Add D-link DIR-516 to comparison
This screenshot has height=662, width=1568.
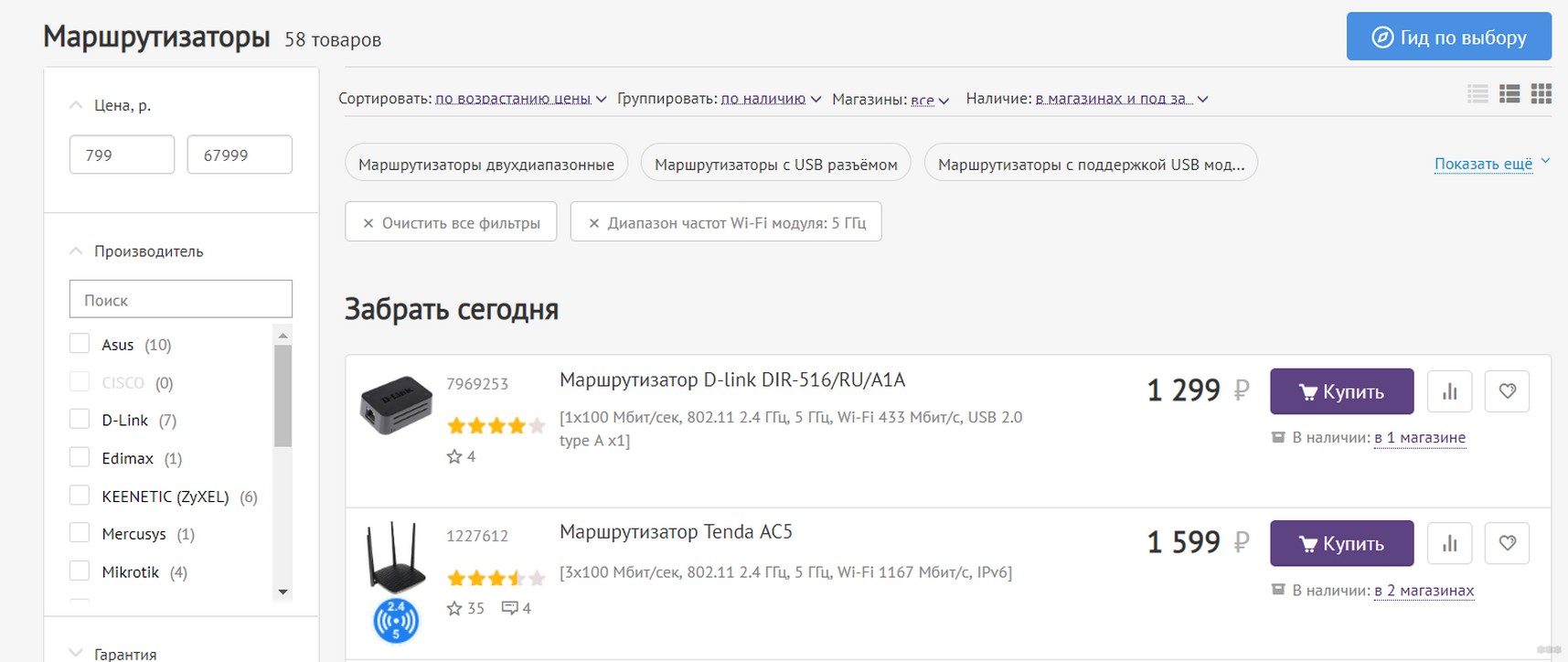(1450, 391)
